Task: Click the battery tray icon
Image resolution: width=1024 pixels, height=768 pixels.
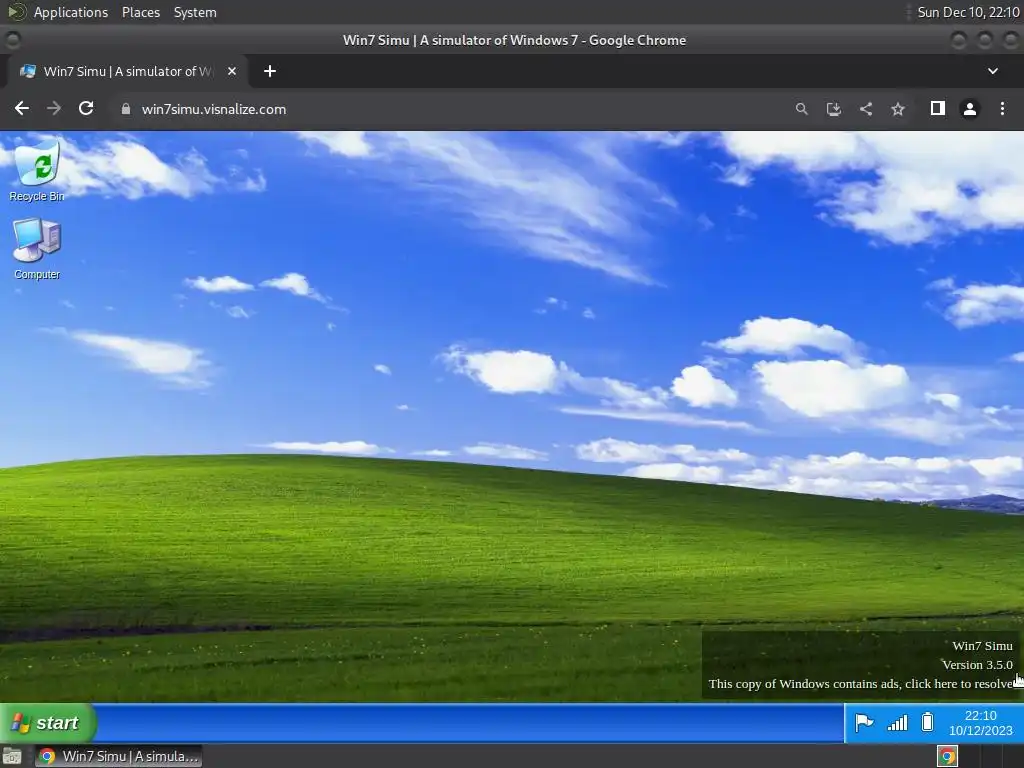Action: click(x=927, y=722)
